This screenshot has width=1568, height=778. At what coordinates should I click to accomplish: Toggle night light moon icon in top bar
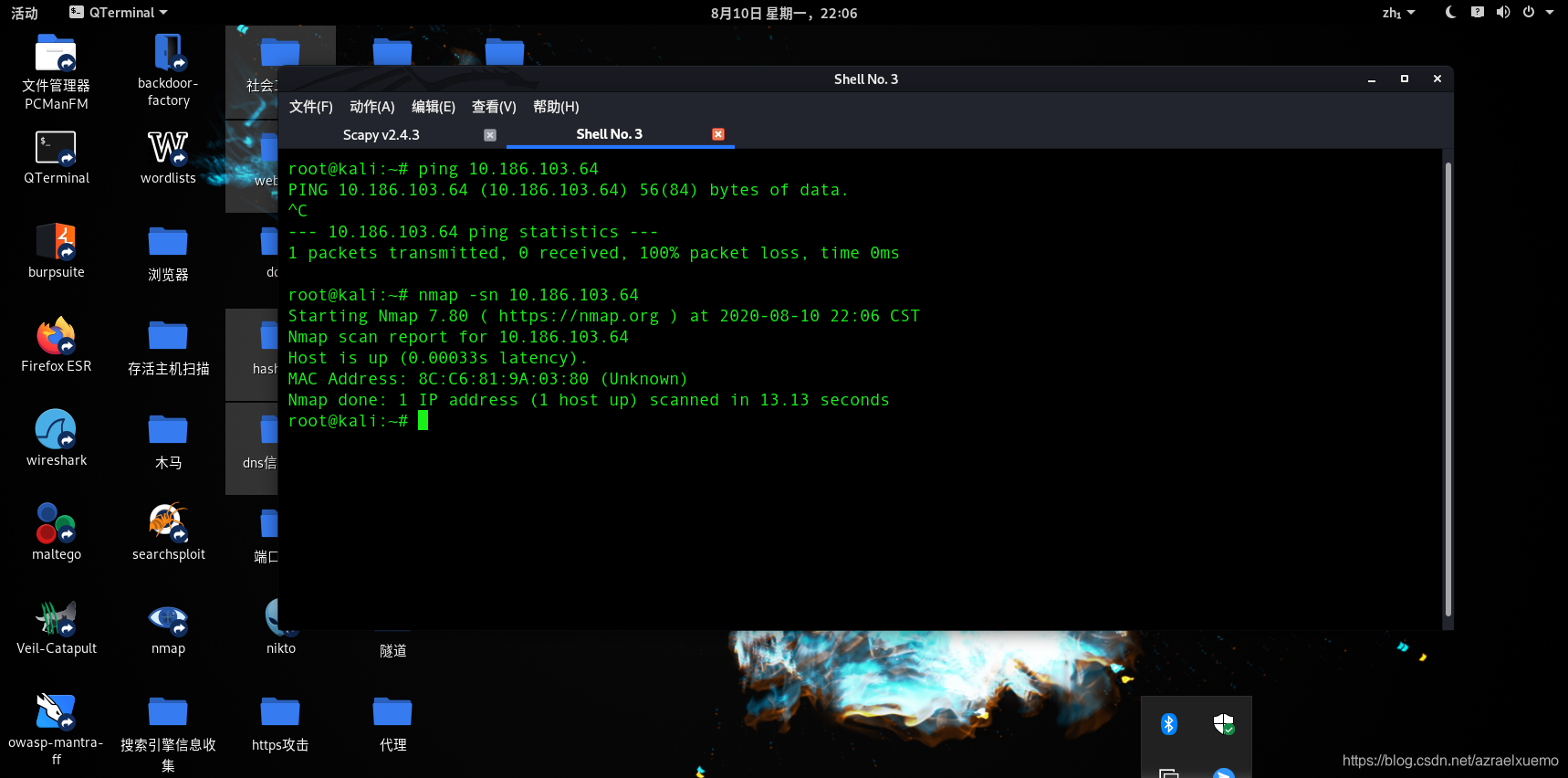1450,13
